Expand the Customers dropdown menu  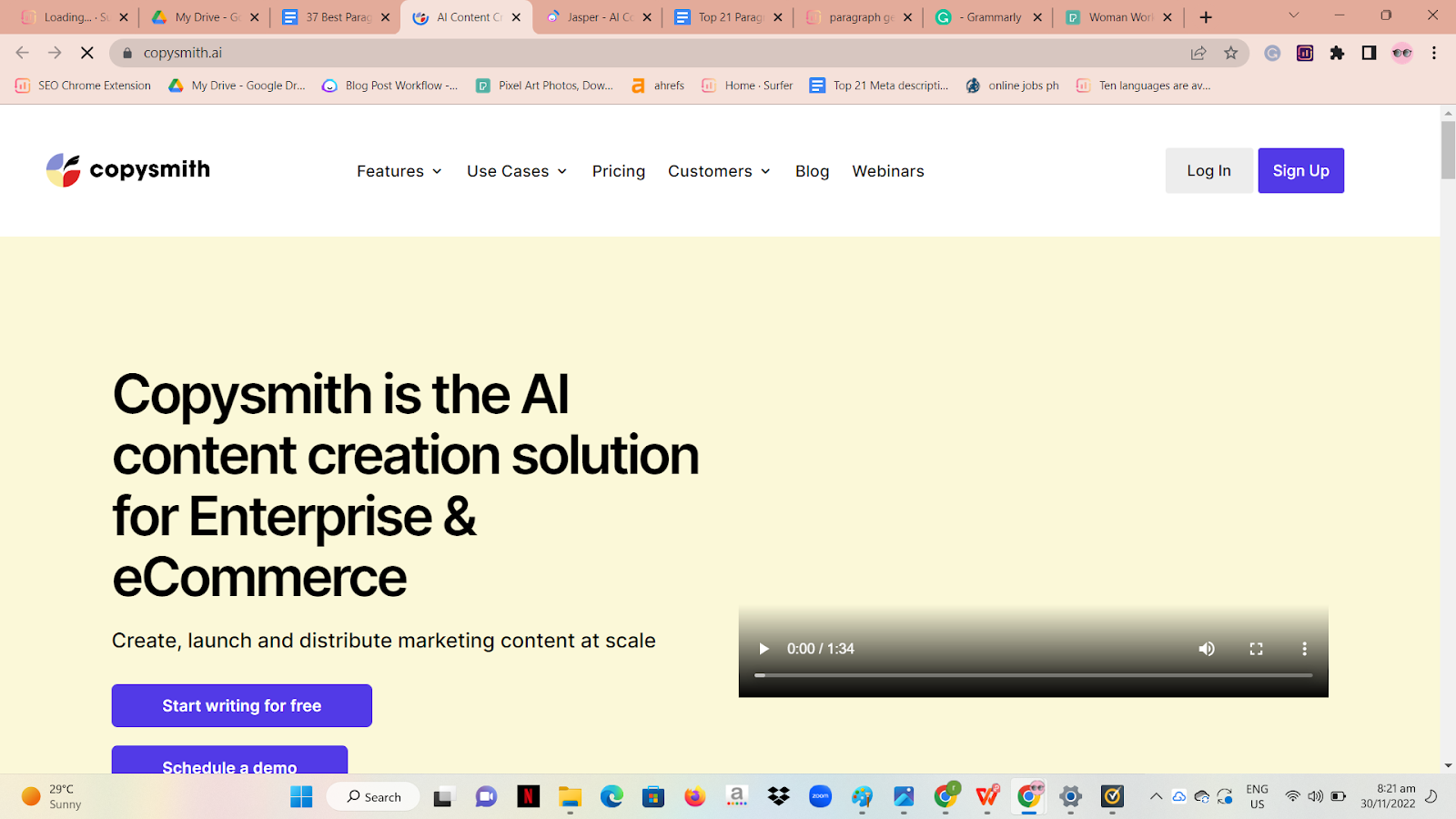coord(719,171)
